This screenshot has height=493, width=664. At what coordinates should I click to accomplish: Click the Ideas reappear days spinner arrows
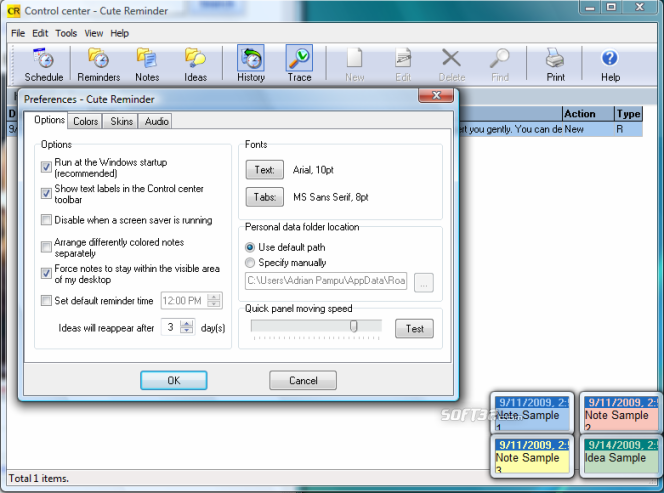coord(186,327)
